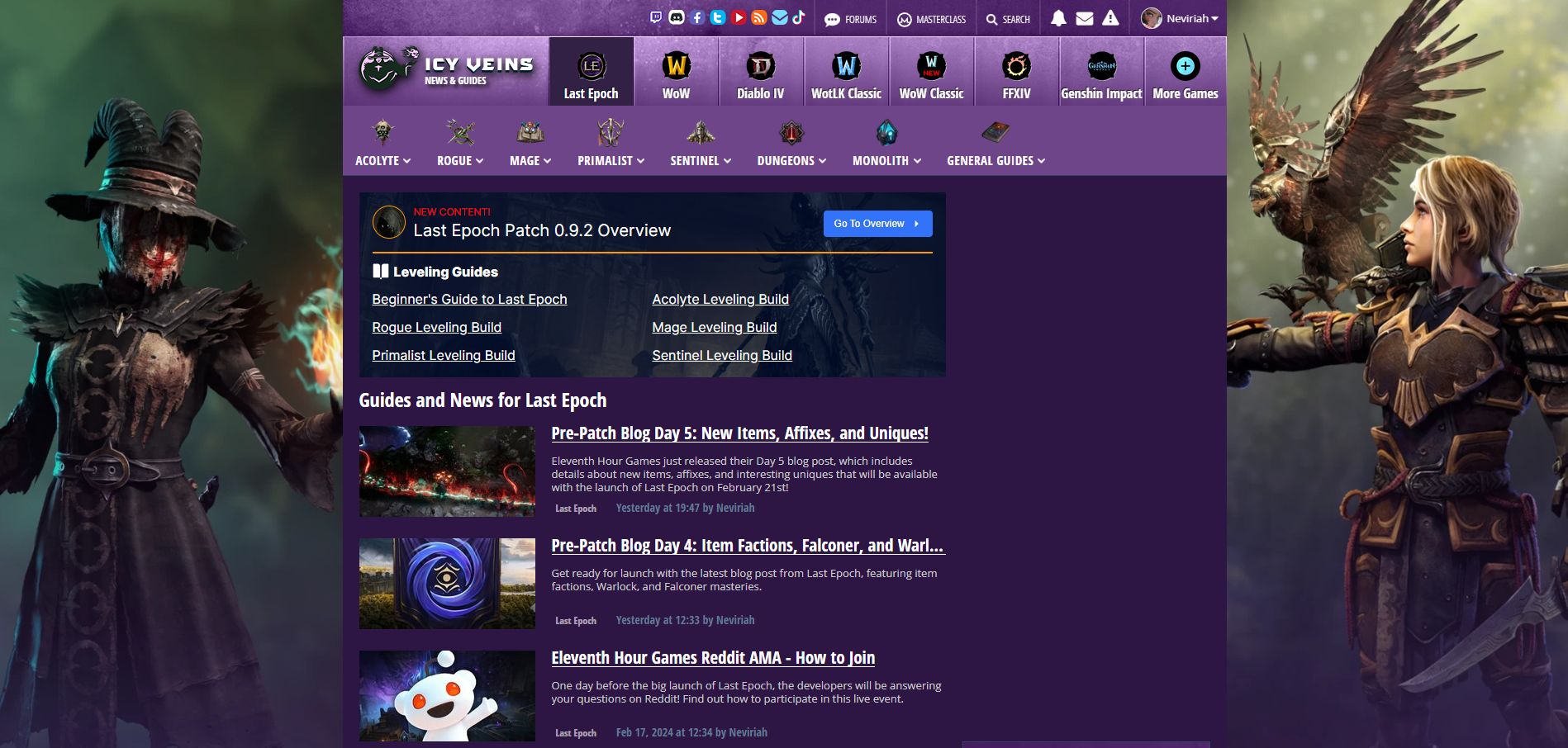Click the Reddit AMA article thumbnail

(447, 696)
